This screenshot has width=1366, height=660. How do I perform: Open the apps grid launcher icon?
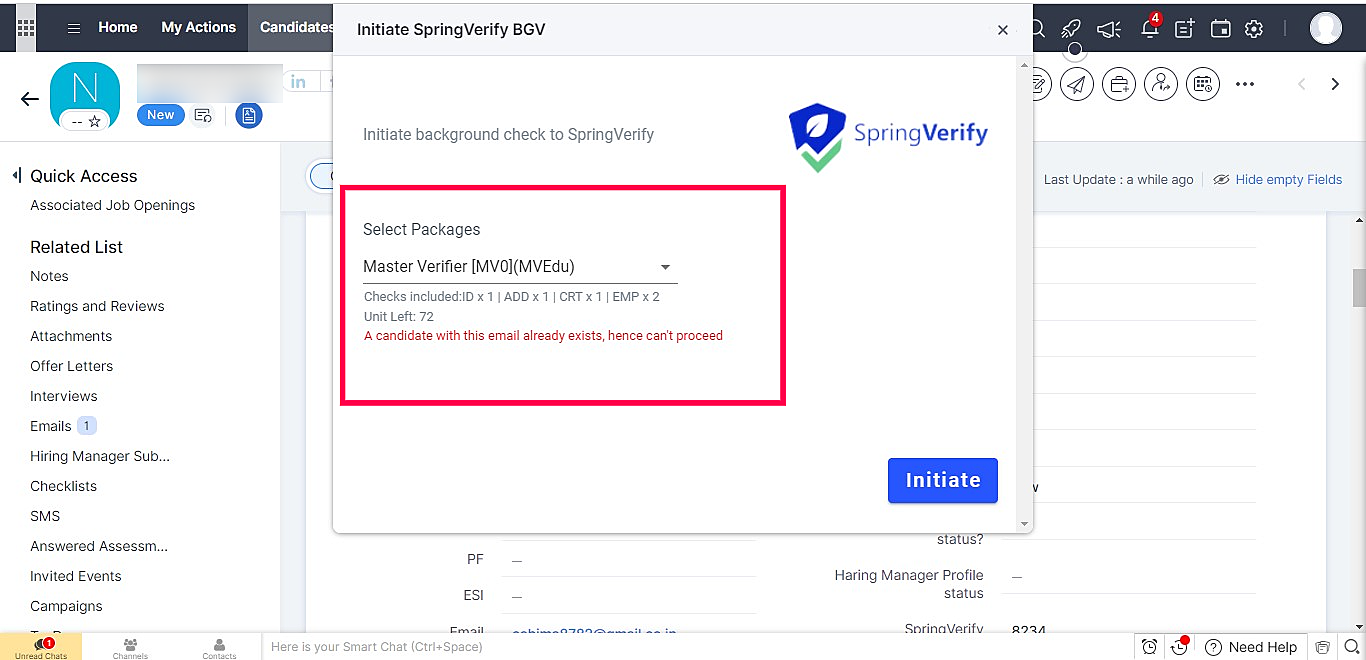pos(26,27)
